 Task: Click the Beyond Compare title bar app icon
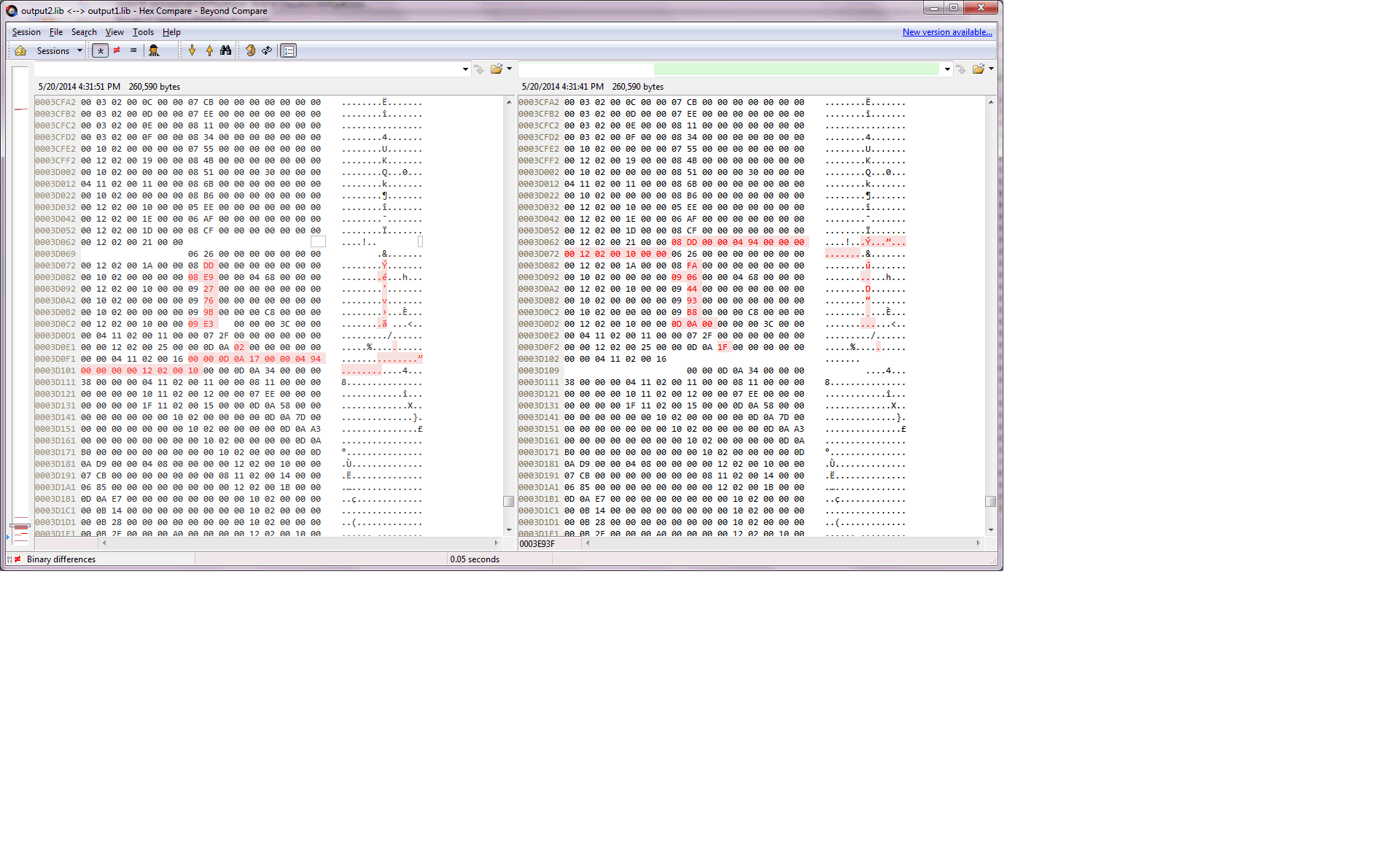(x=12, y=11)
